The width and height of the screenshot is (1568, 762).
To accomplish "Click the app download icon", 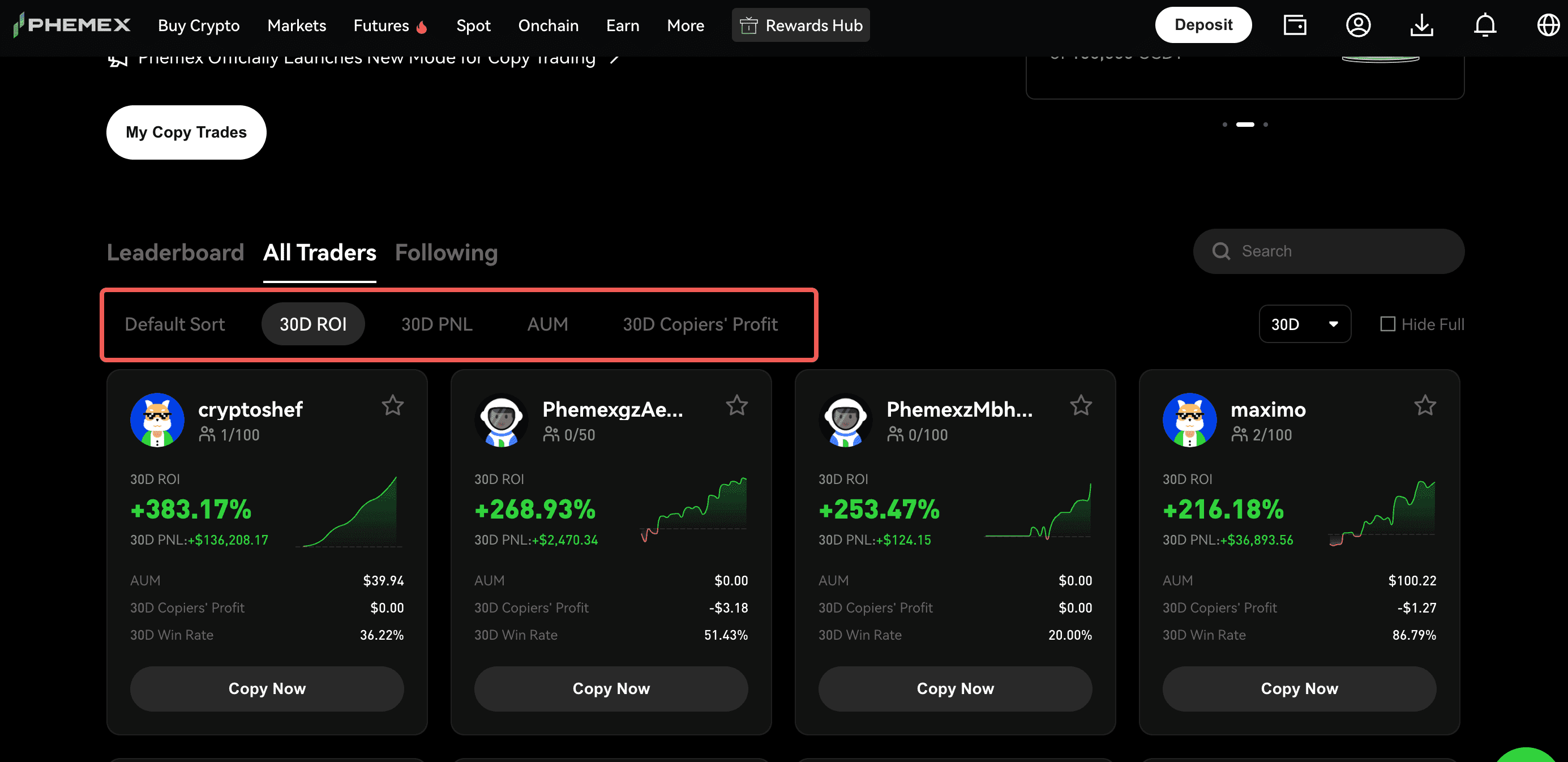I will click(1422, 25).
